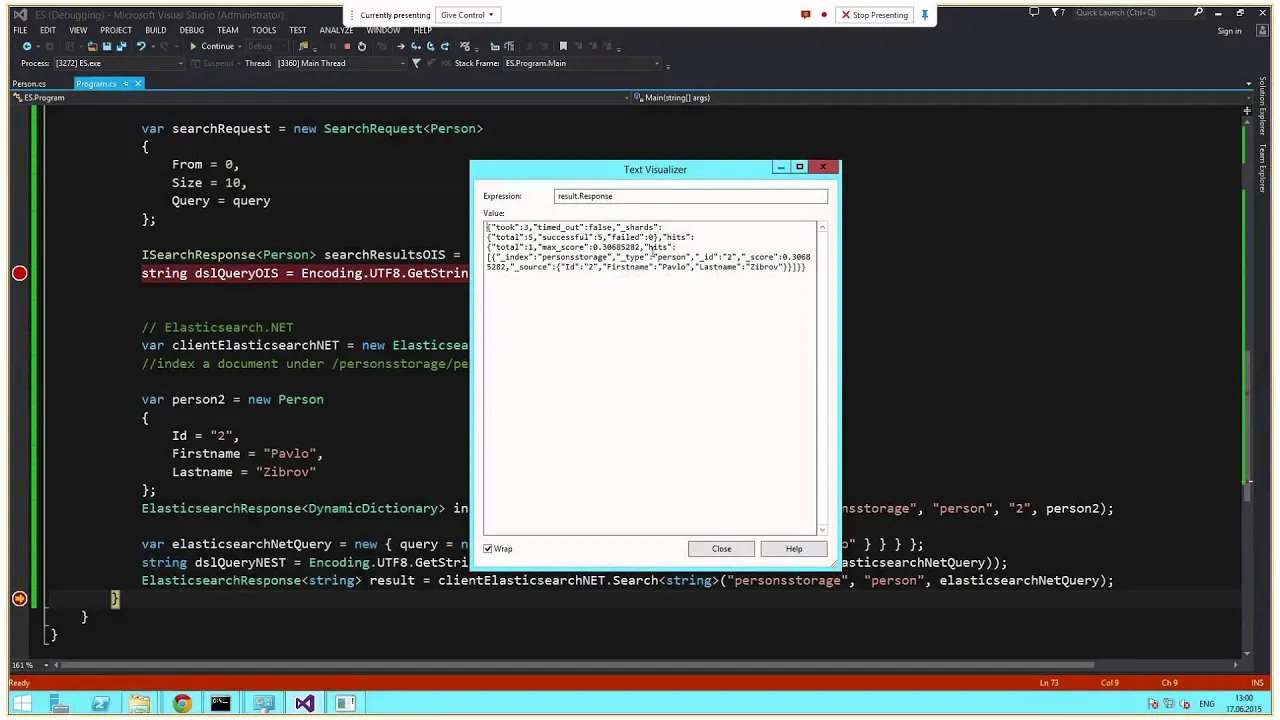The image size is (1280, 720).
Task: Click inside the JSON Value text area
Action: [650, 380]
